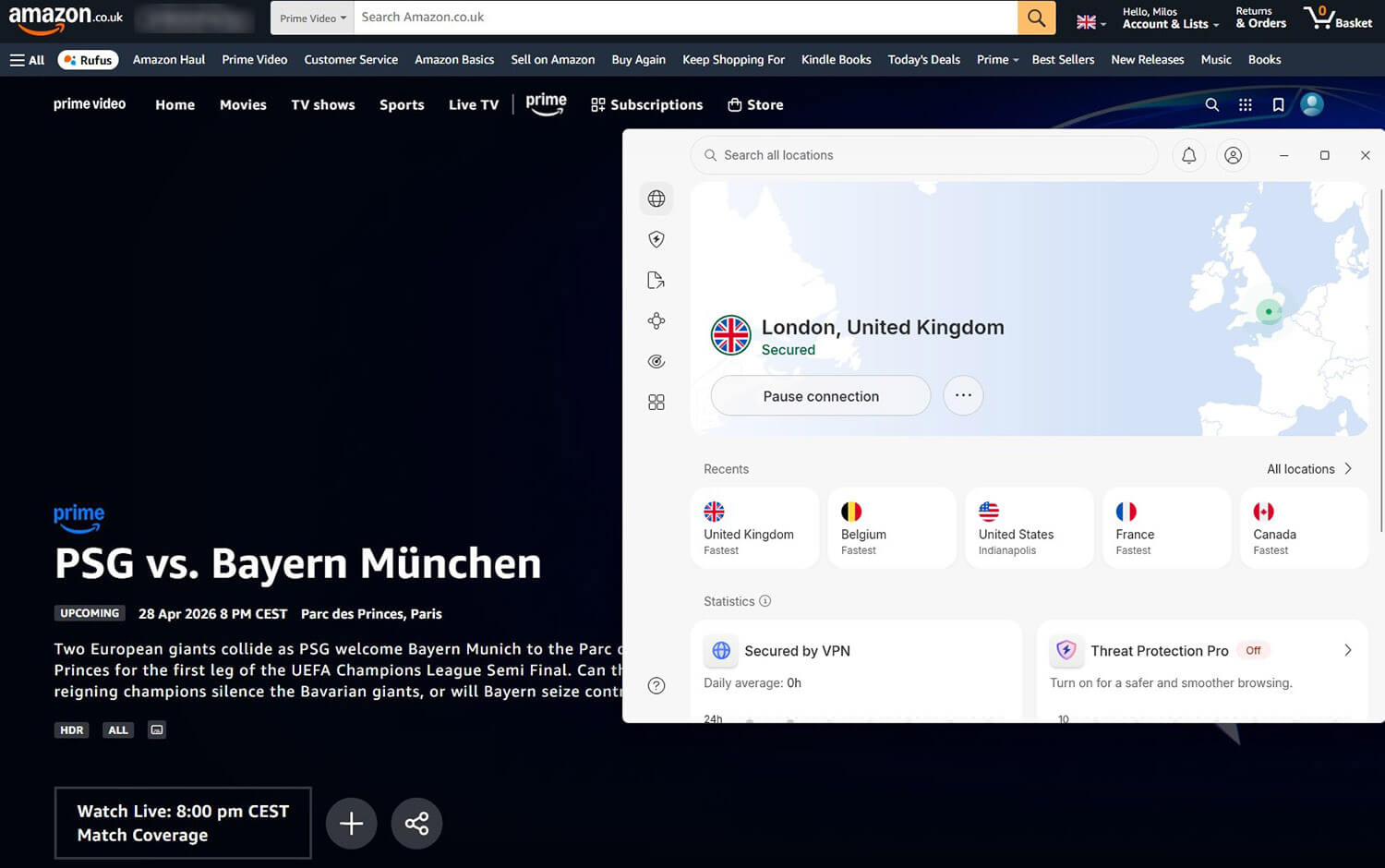Click the Search all locations field
The image size is (1385, 868).
(924, 155)
